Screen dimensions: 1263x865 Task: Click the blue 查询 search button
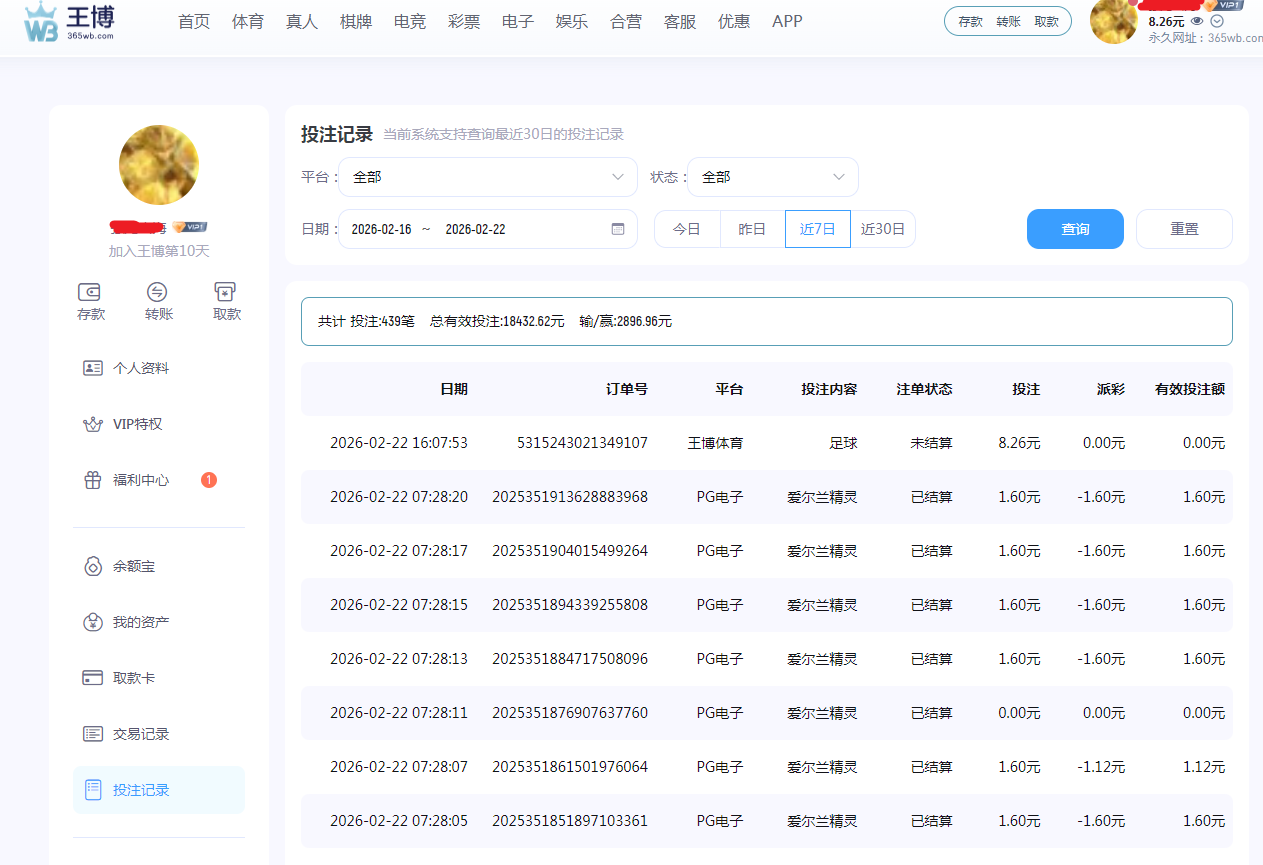1075,229
